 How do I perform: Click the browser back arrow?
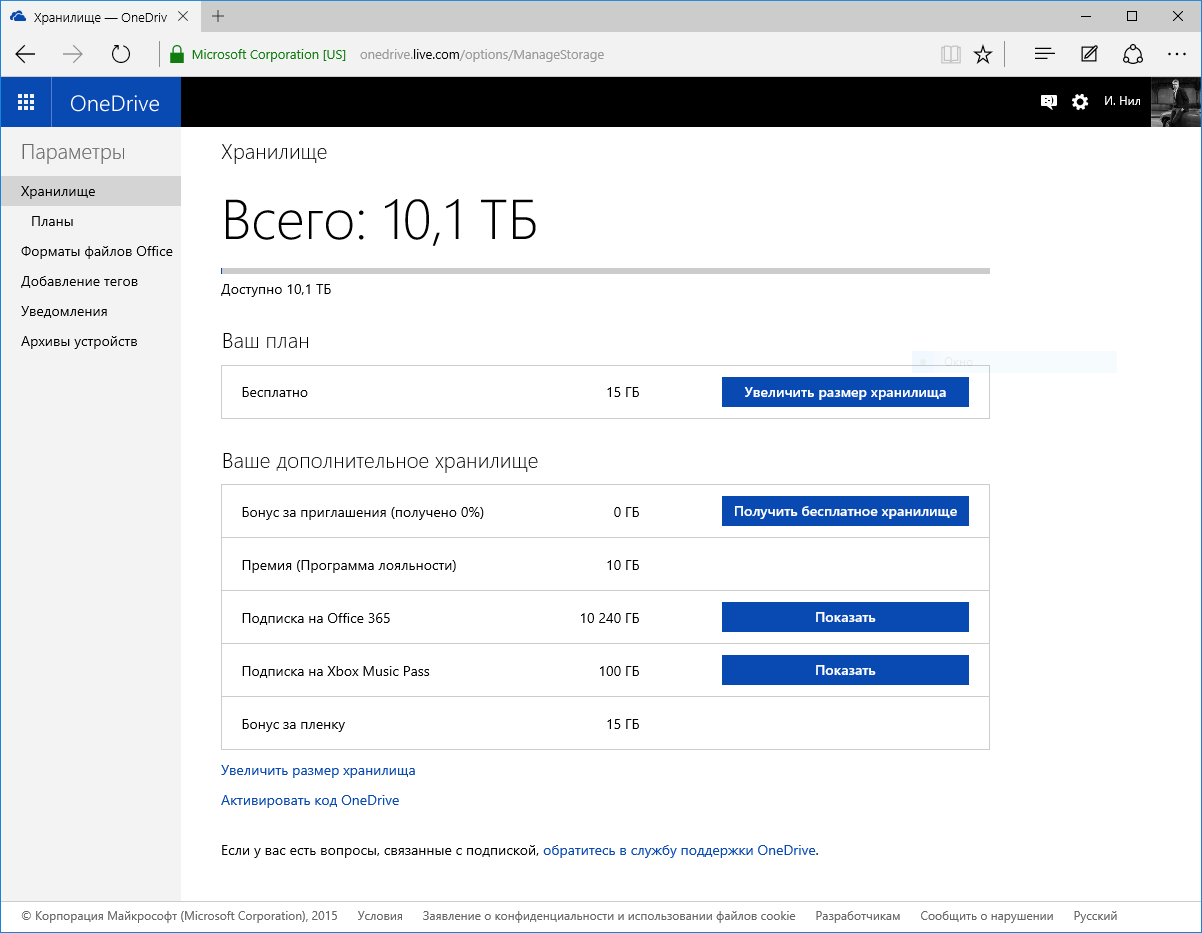pos(26,55)
